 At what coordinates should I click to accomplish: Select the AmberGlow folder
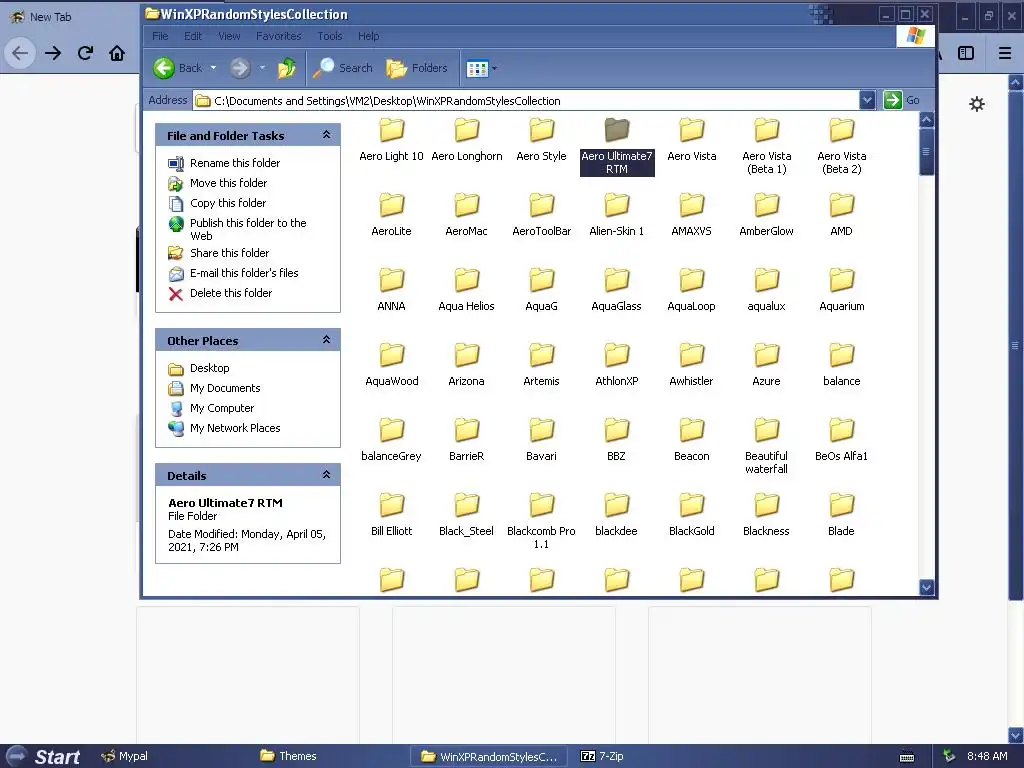(x=767, y=216)
